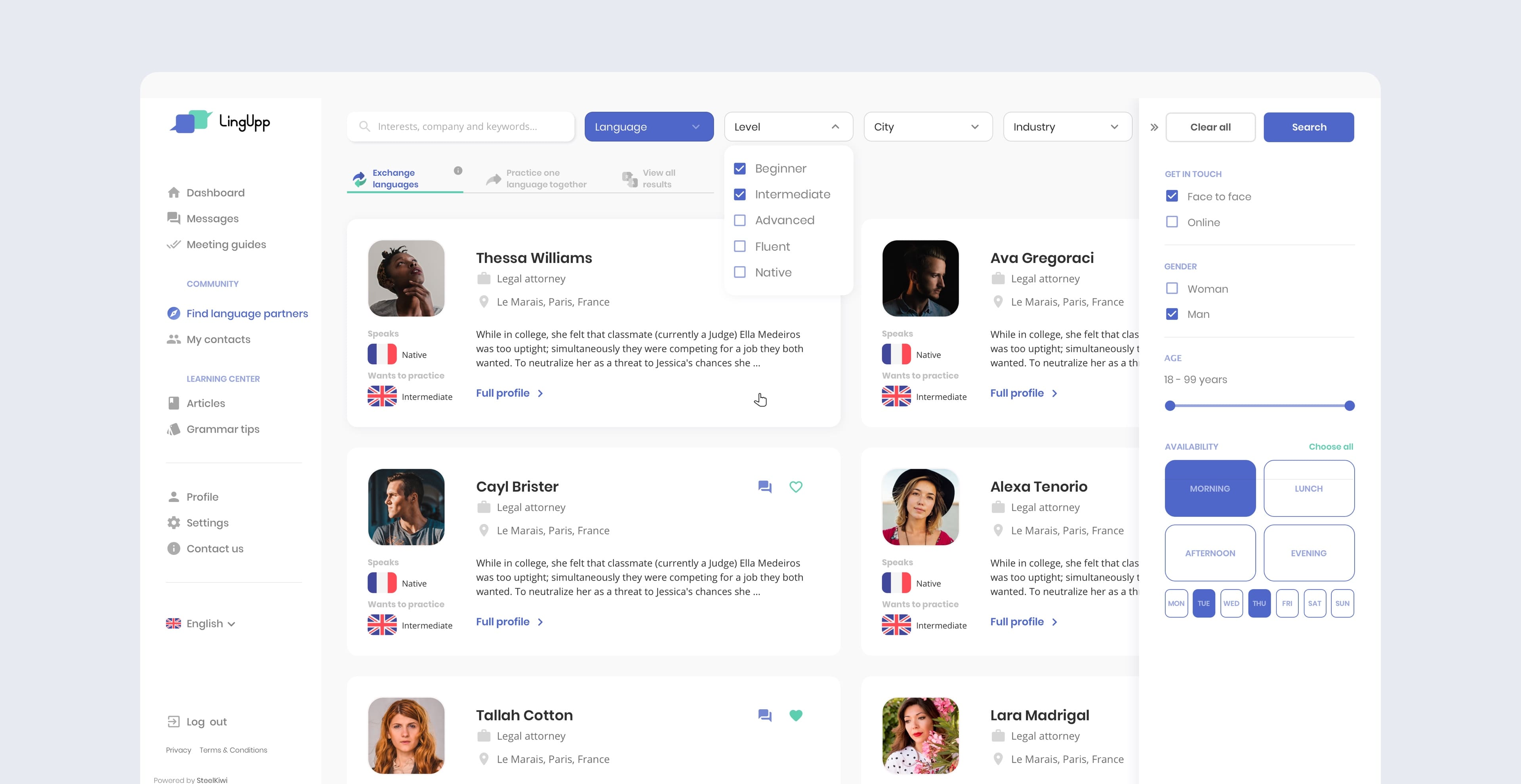This screenshot has height=784, width=1521.
Task: Open My contacts people icon
Action: [173, 339]
